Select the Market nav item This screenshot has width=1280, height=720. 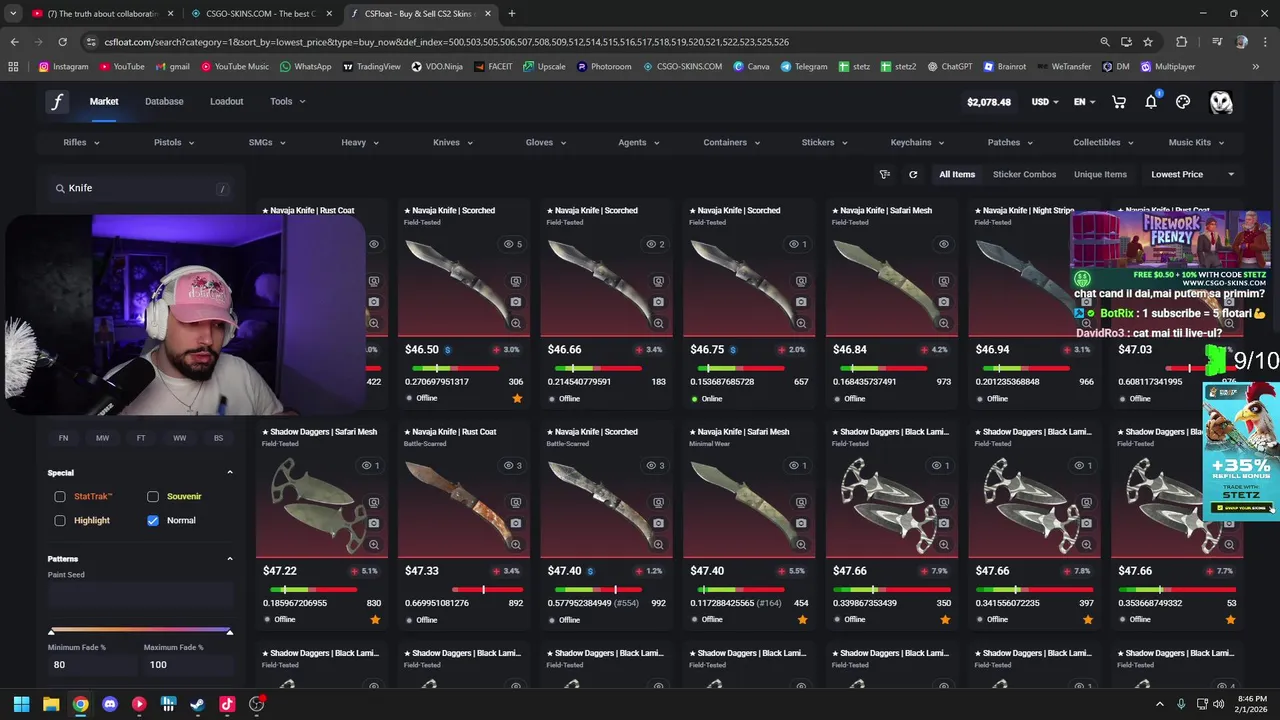104,101
